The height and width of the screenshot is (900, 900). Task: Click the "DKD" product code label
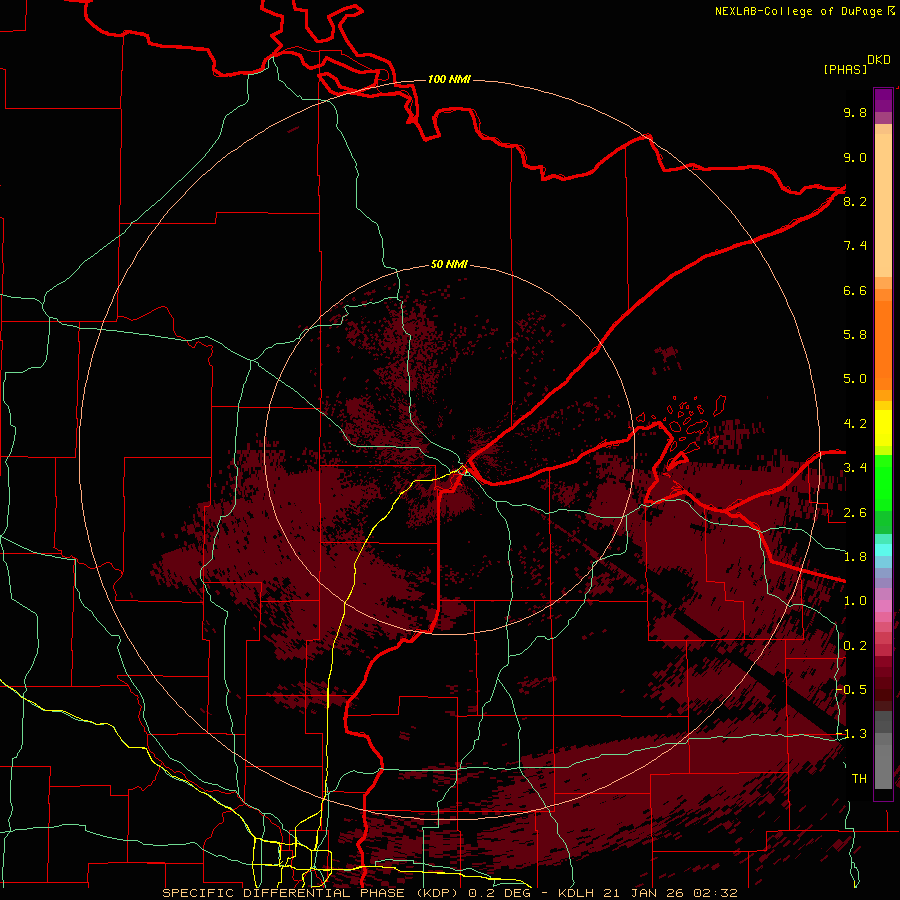[879, 60]
